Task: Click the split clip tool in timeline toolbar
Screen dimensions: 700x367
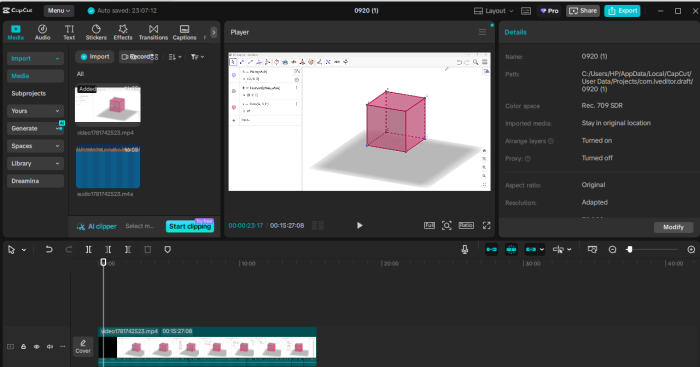Action: (x=88, y=250)
